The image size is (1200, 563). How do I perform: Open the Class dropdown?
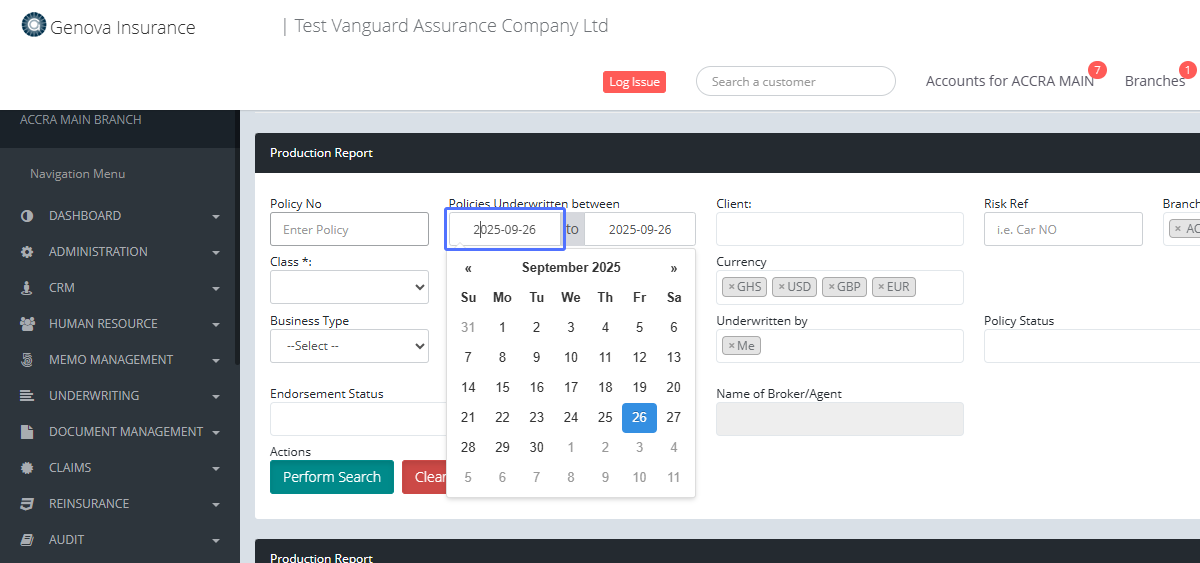pos(349,287)
